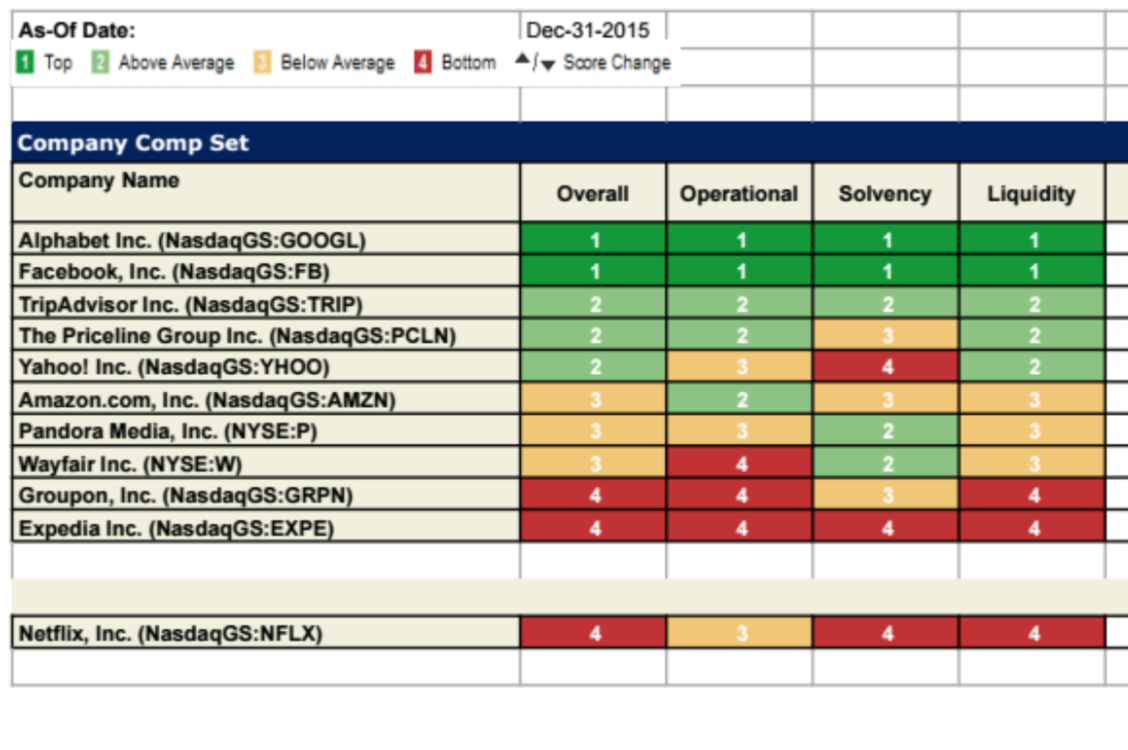Image resolution: width=1128 pixels, height=750 pixels.
Task: Select Amazon.com, Inc. (NasdaqGS:AMZN) row name
Action: click(x=265, y=399)
